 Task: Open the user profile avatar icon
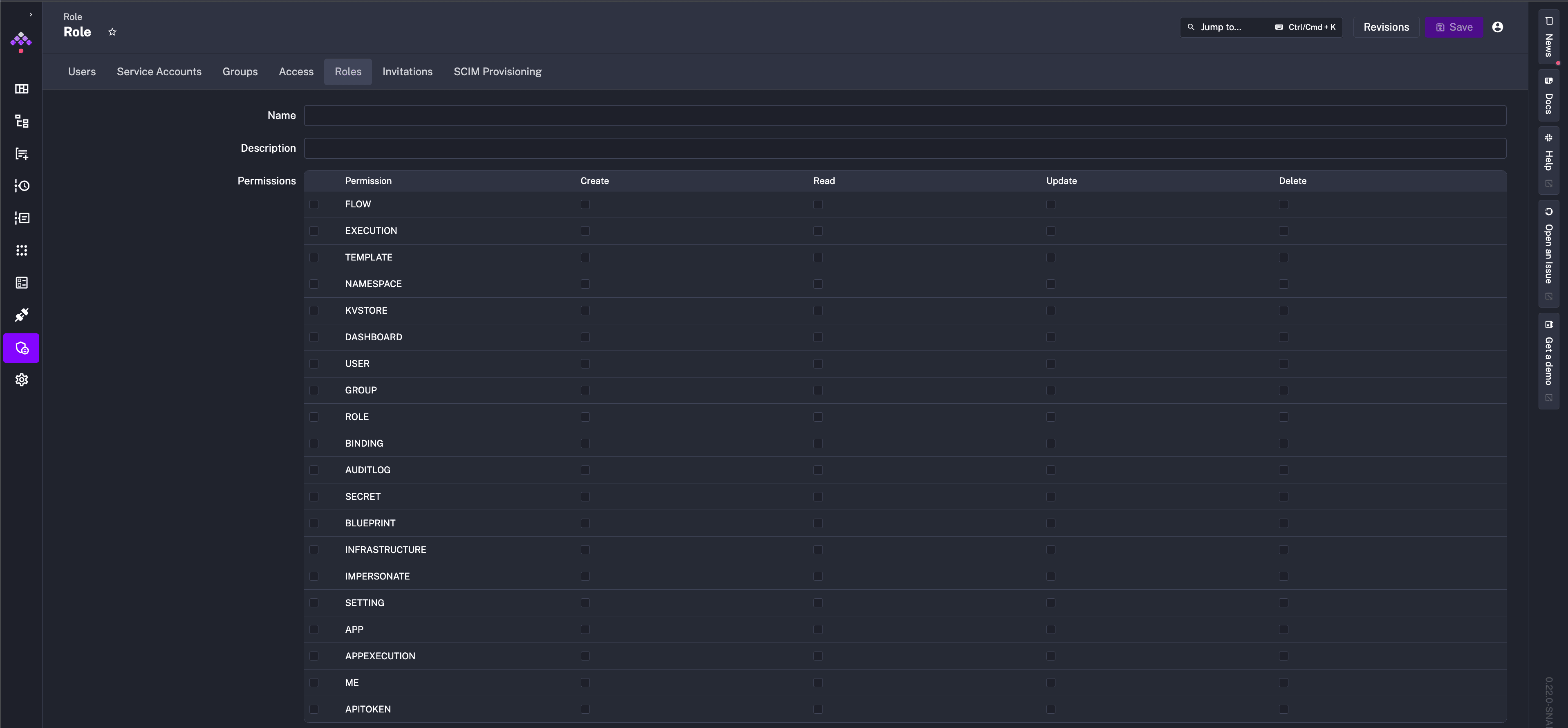pyautogui.click(x=1497, y=27)
